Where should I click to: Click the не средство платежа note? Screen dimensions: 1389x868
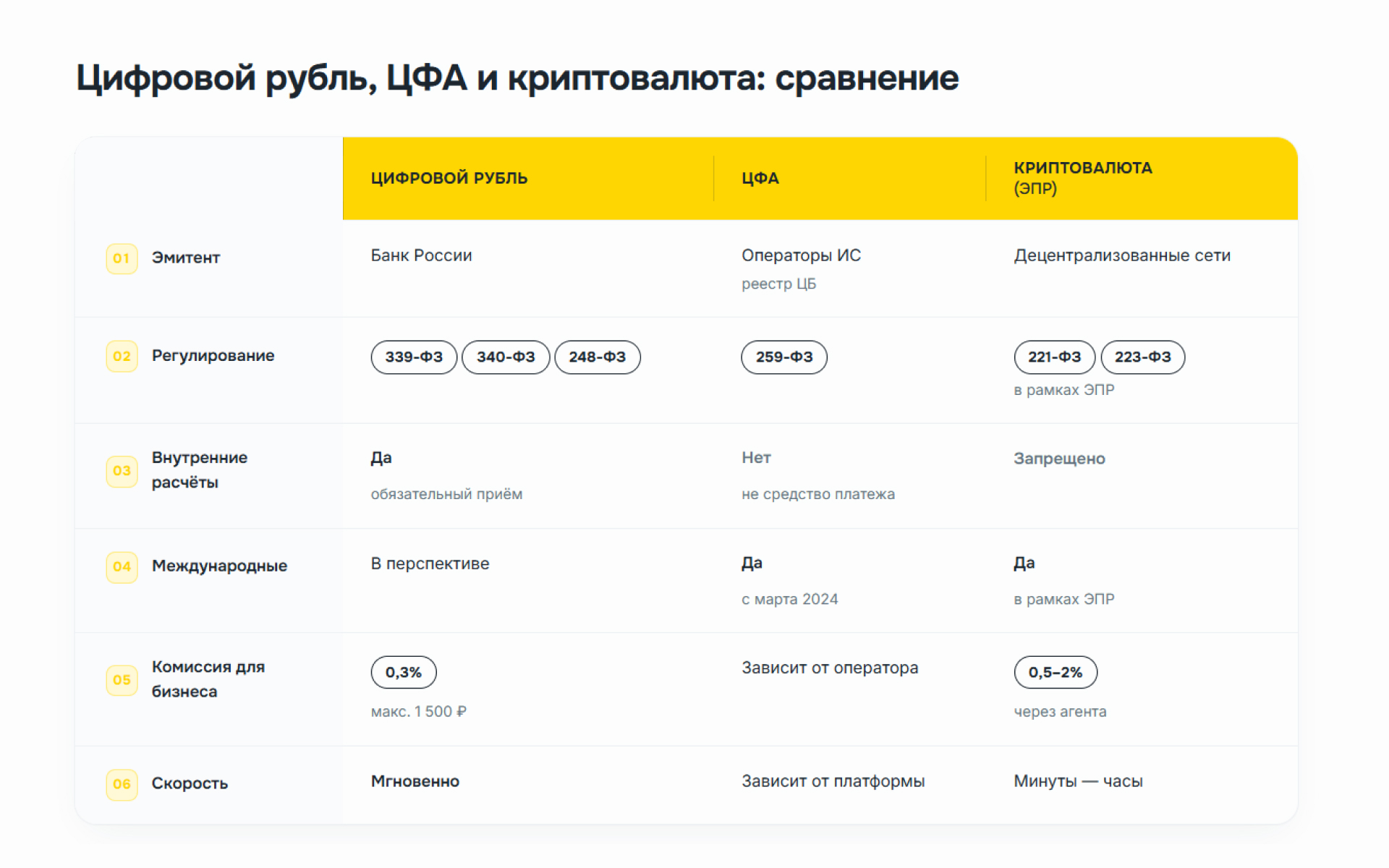click(x=818, y=495)
